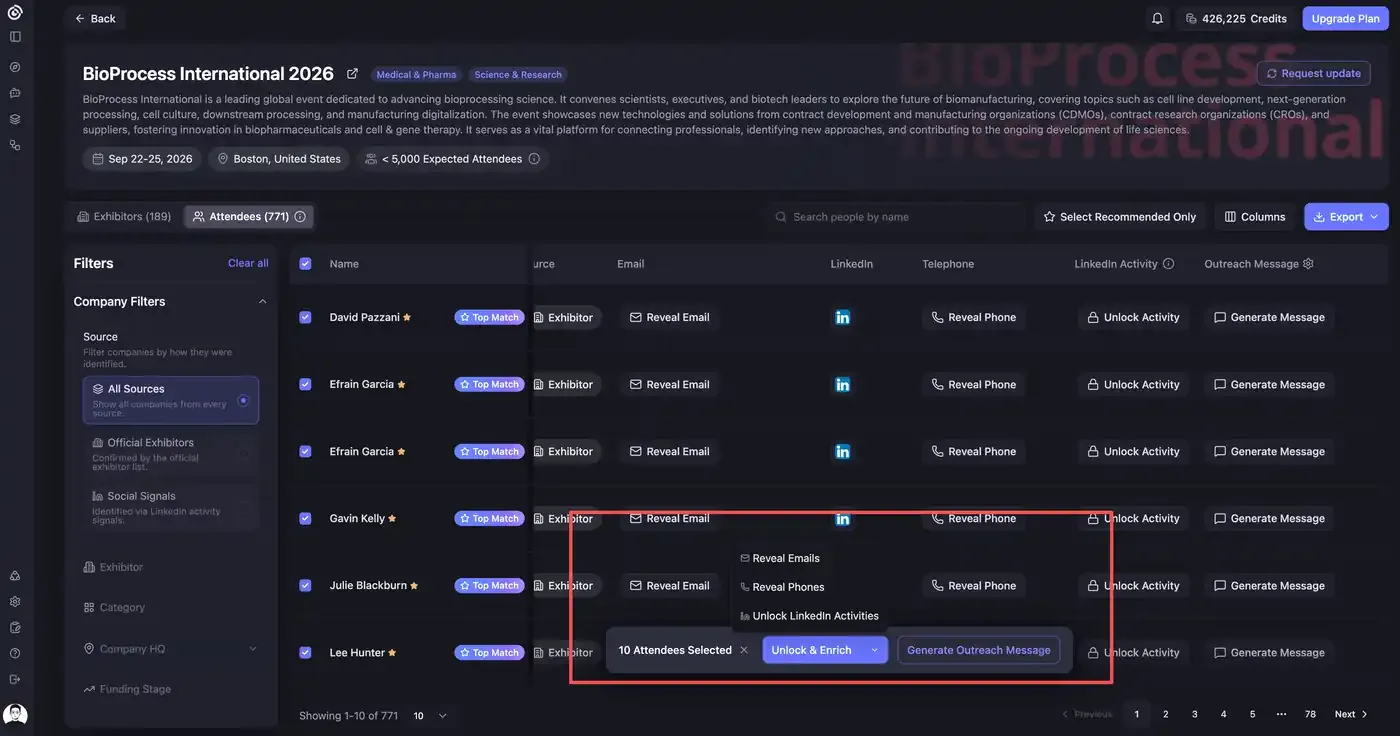
Task: Click Upgrade Plan button
Action: coord(1345,18)
